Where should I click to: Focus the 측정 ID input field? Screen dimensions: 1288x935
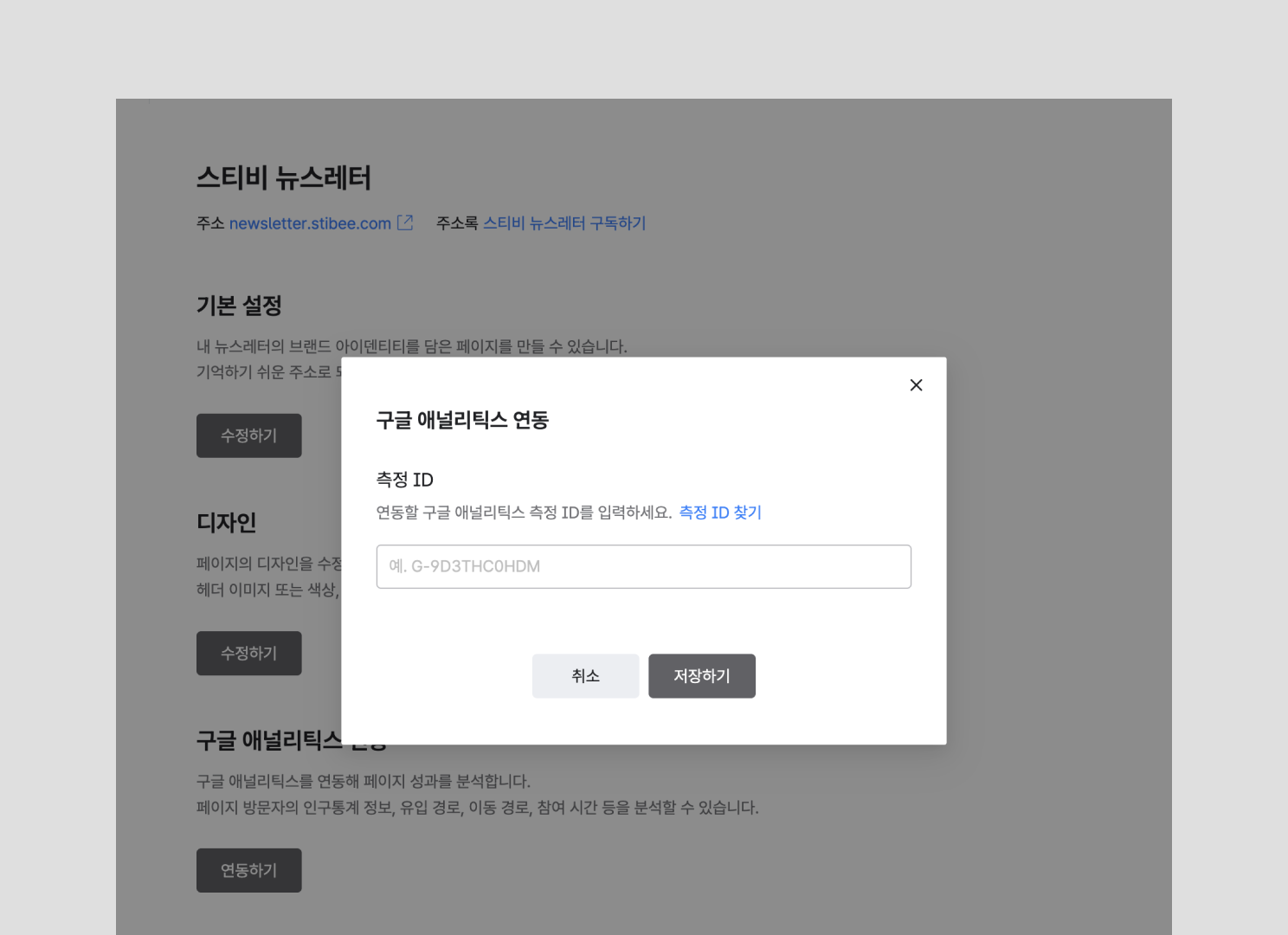coord(644,566)
